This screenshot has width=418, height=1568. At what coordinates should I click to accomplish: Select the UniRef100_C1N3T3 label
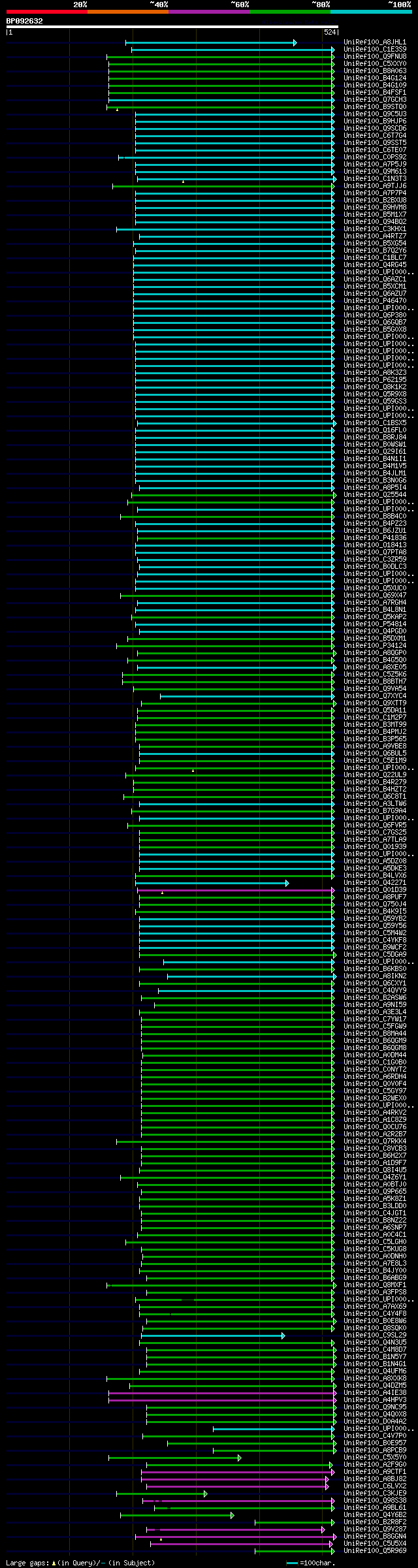pyautogui.click(x=375, y=179)
